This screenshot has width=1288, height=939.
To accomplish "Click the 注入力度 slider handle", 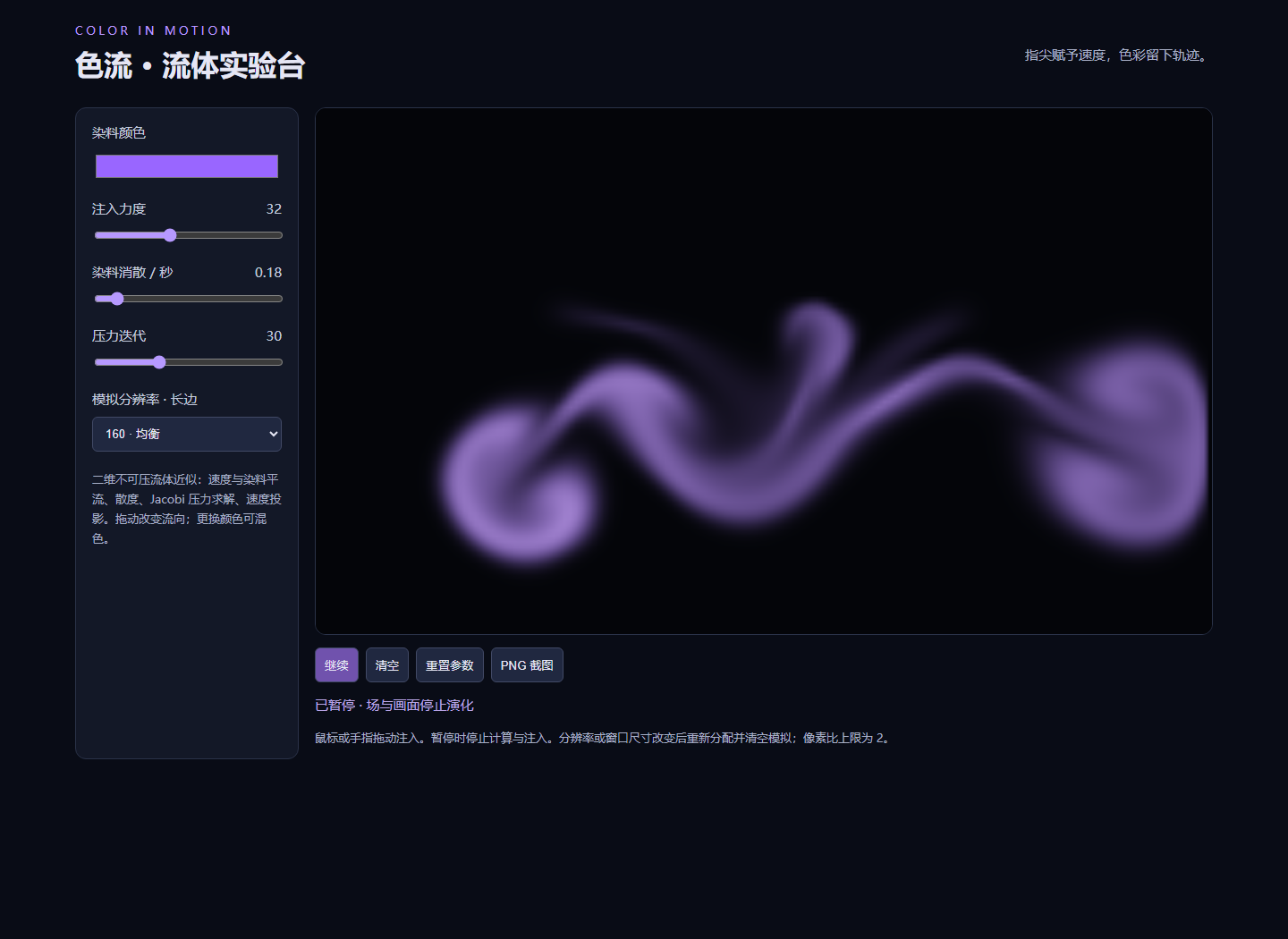I will [170, 235].
